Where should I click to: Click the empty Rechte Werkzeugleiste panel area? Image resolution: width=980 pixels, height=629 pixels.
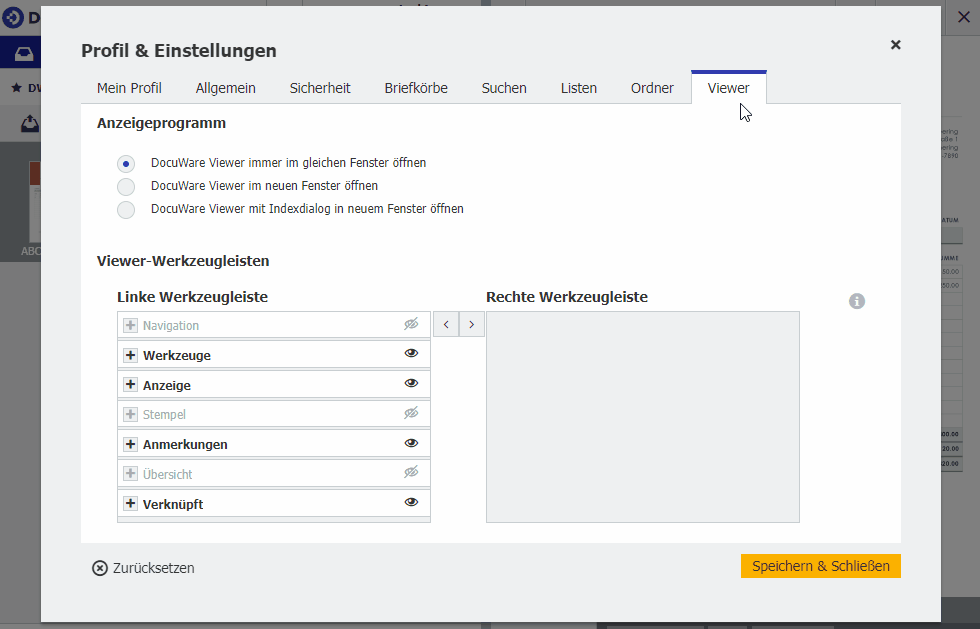(642, 416)
